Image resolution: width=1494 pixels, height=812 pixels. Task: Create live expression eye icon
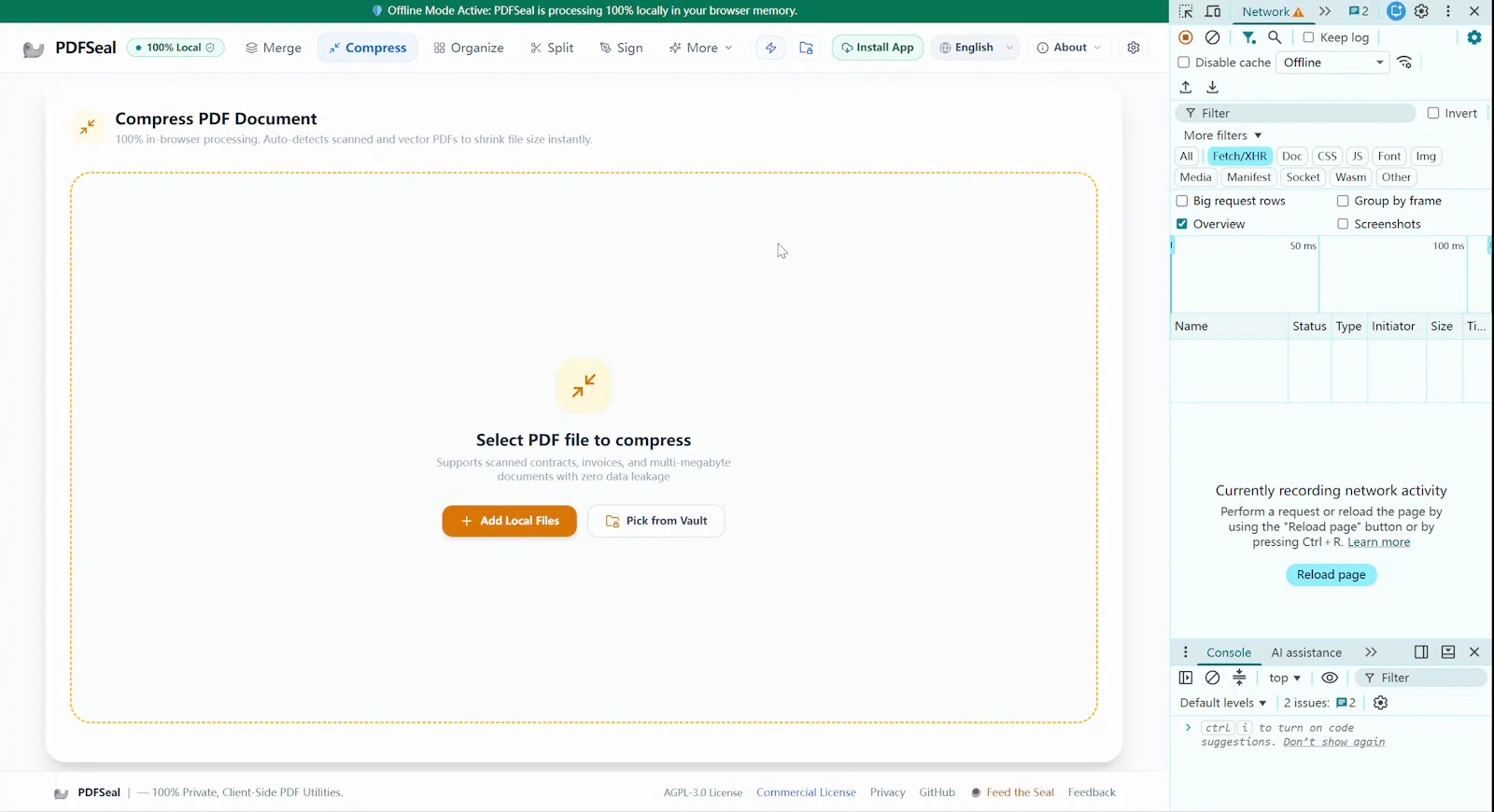1330,678
